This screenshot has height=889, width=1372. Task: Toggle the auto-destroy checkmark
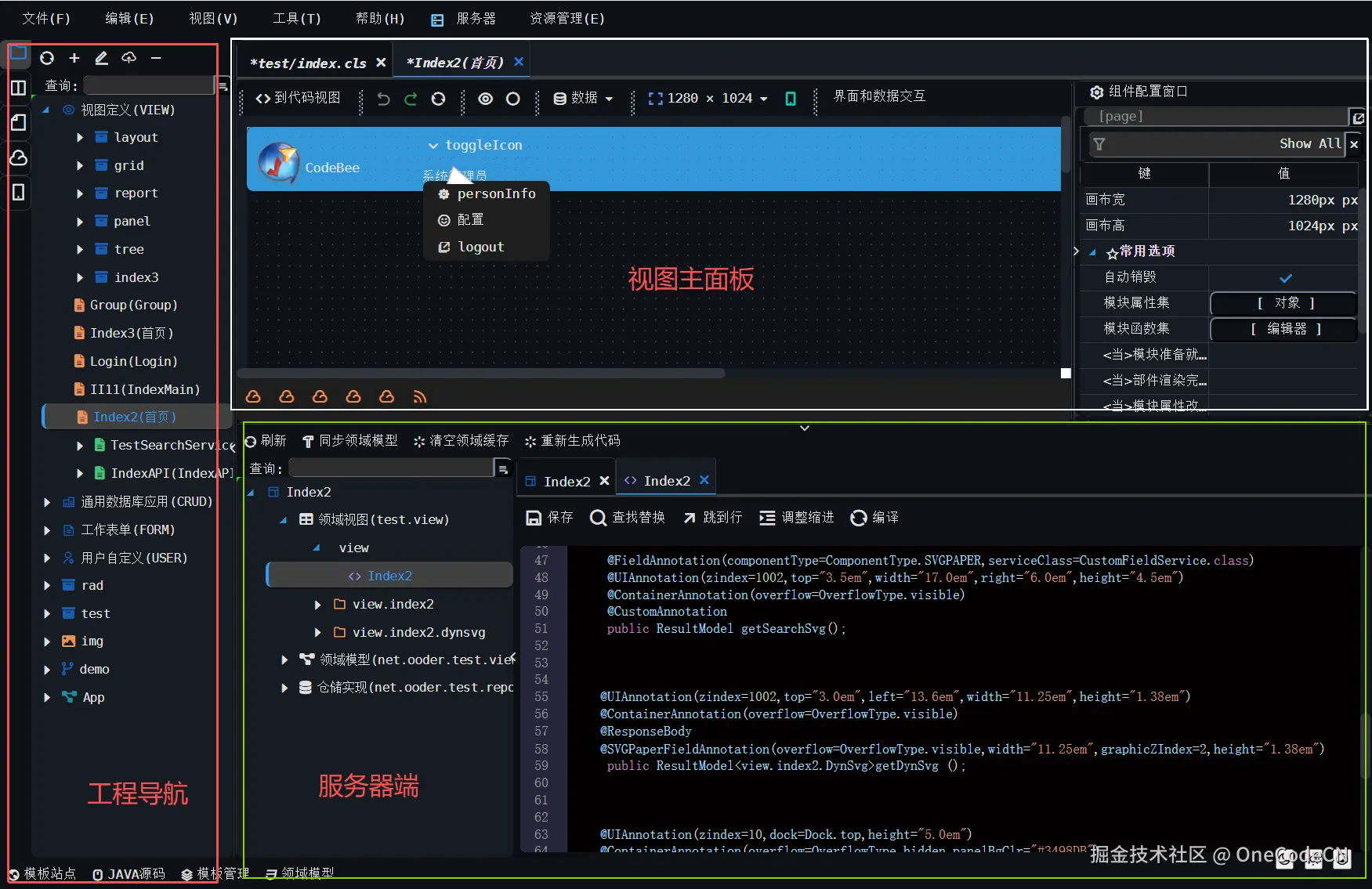tap(1286, 278)
